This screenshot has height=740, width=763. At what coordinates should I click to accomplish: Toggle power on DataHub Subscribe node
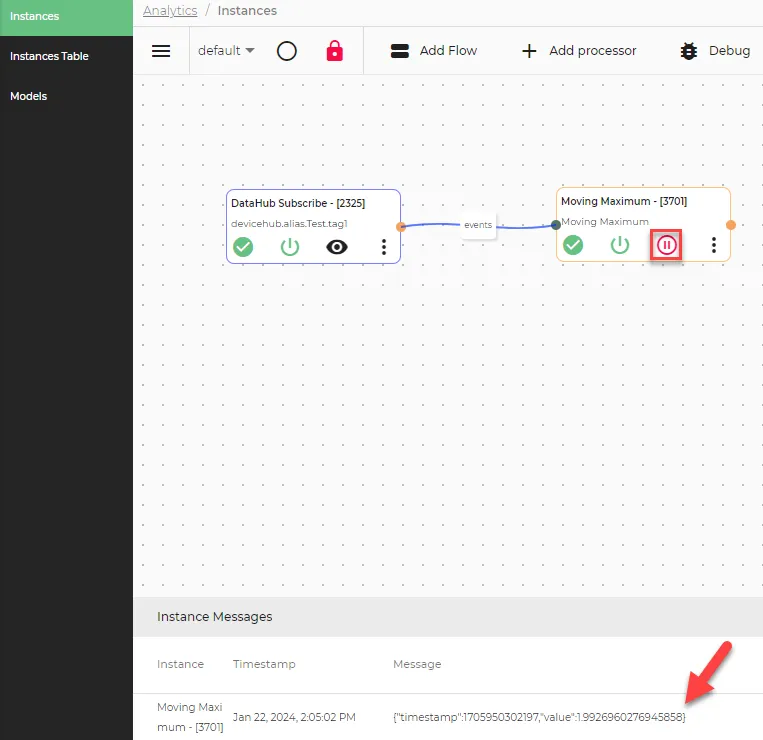(x=290, y=247)
